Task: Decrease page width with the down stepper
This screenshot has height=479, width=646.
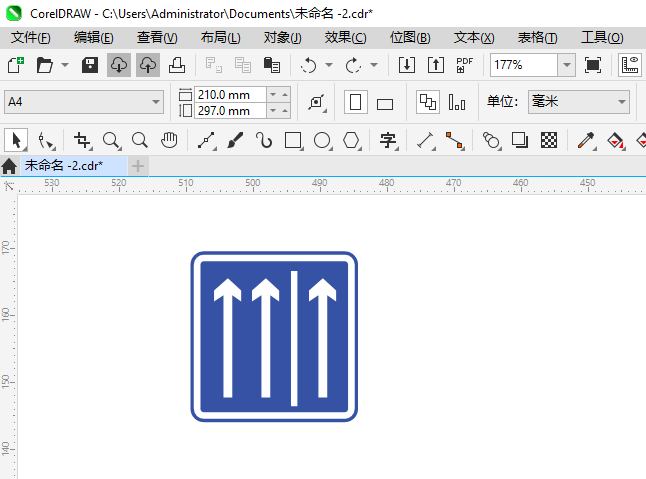Action: [x=273, y=95]
